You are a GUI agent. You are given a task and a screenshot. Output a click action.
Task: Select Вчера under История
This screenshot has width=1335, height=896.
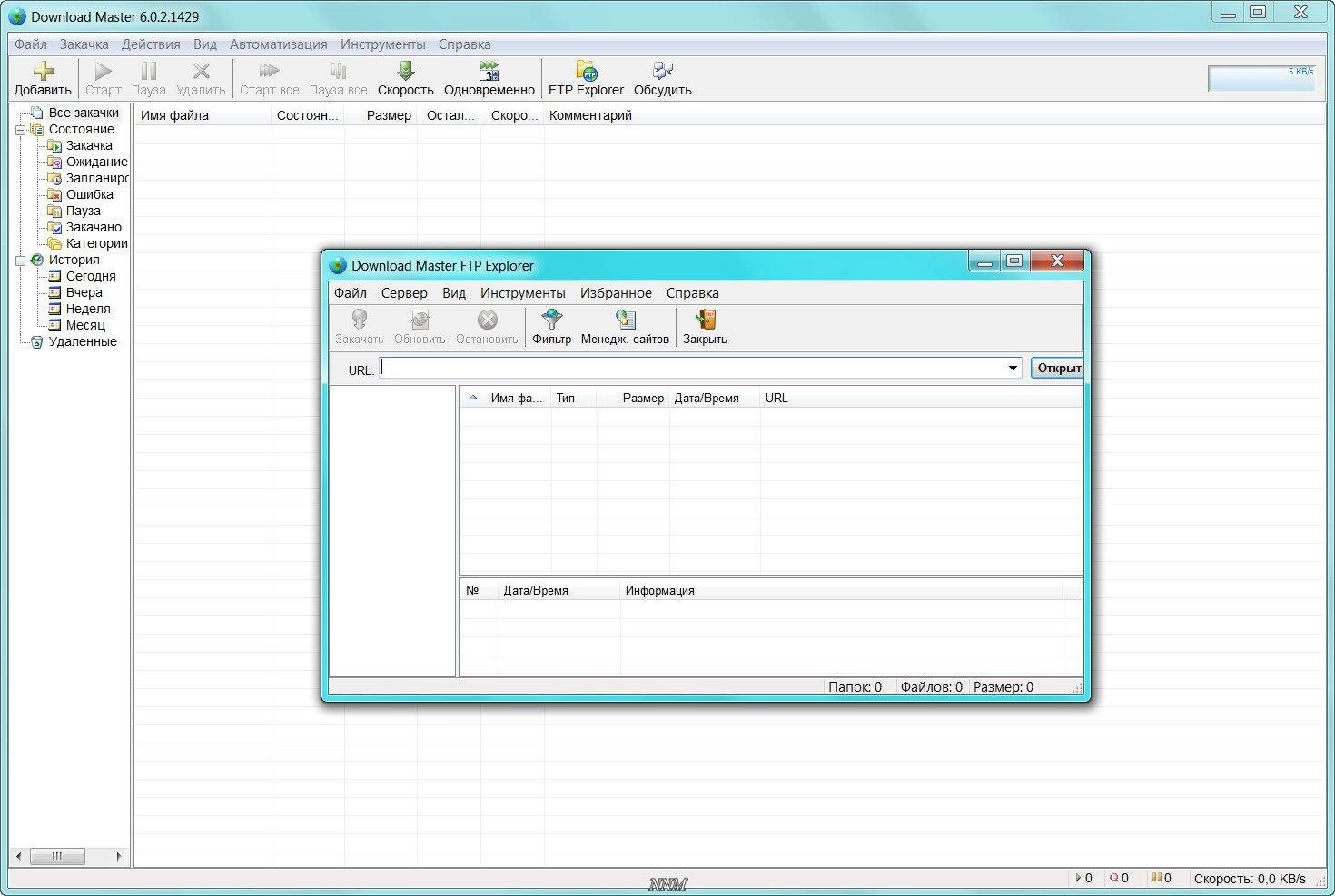[84, 292]
